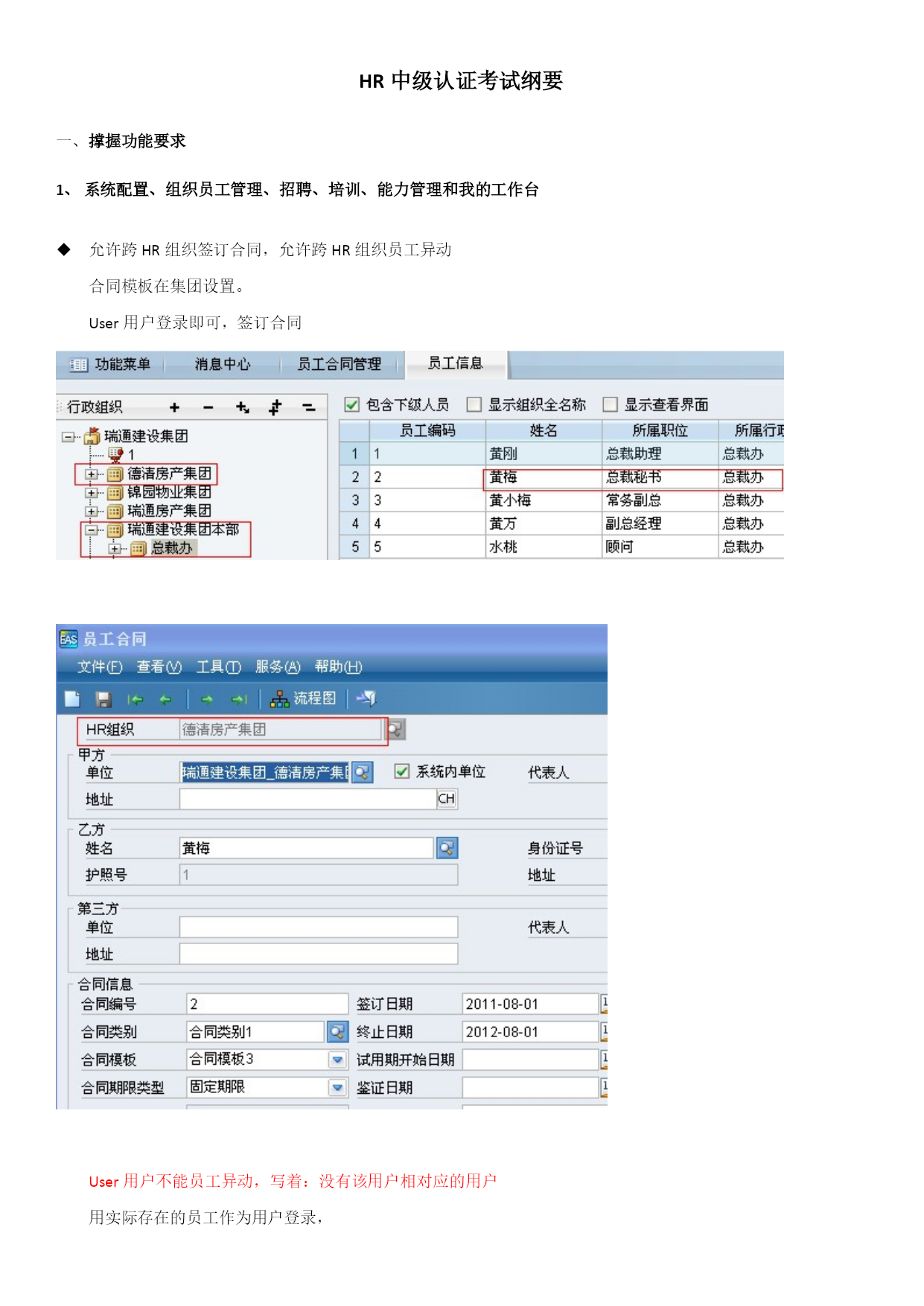924x1306 pixels.
Task: Click the New document icon in 员工合同 toolbar
Action: (x=72, y=699)
